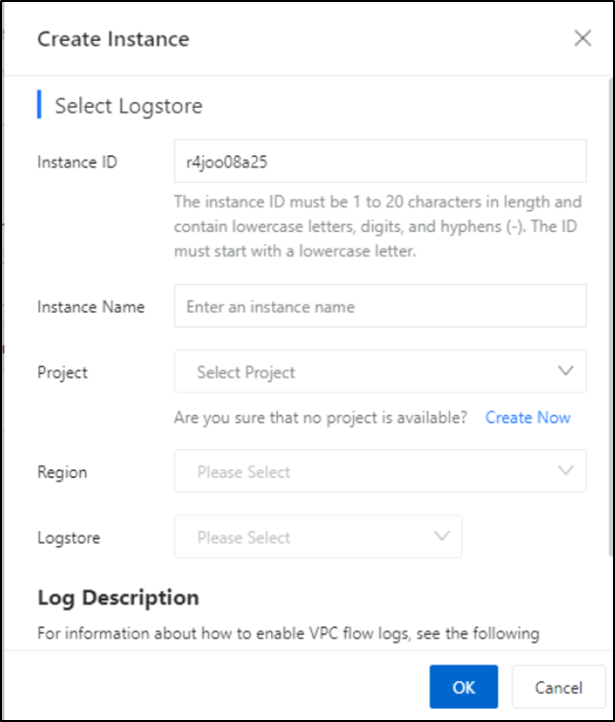
Task: Click the Logstore field's down chevron icon
Action: [x=442, y=536]
